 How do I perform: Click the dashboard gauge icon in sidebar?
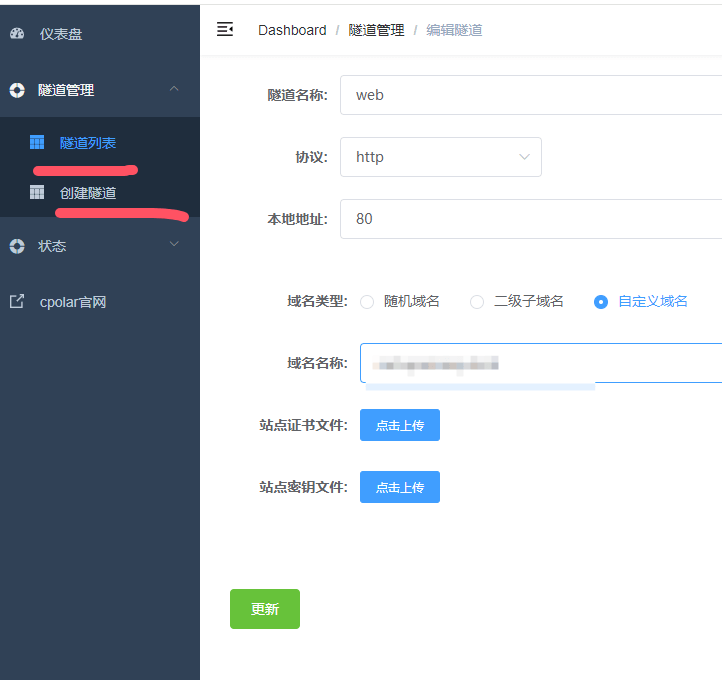[x=17, y=34]
